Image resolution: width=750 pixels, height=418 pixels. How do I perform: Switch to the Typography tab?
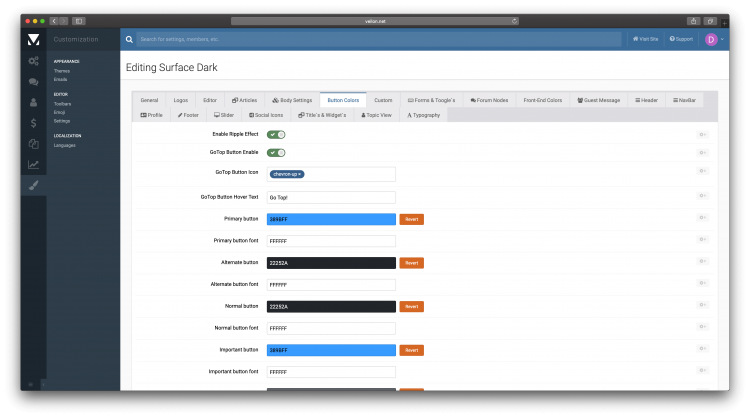423,115
